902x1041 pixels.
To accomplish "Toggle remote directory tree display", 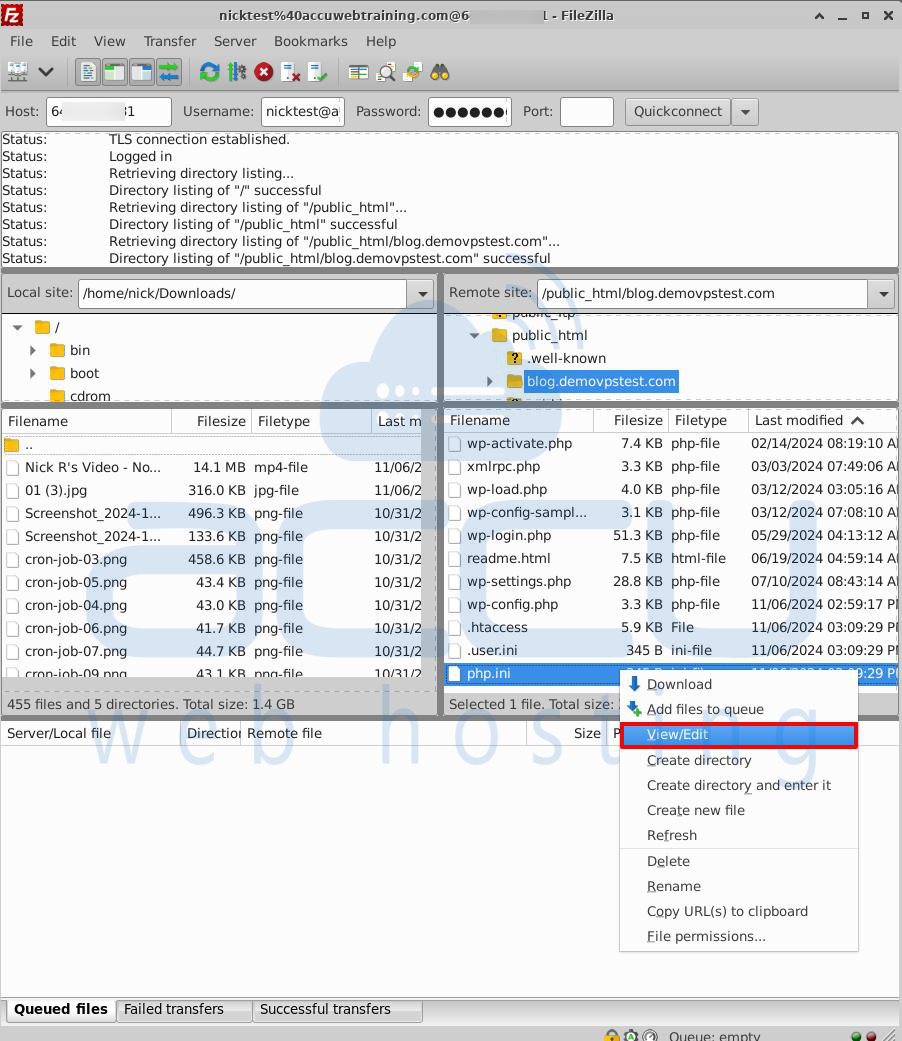I will [x=142, y=72].
